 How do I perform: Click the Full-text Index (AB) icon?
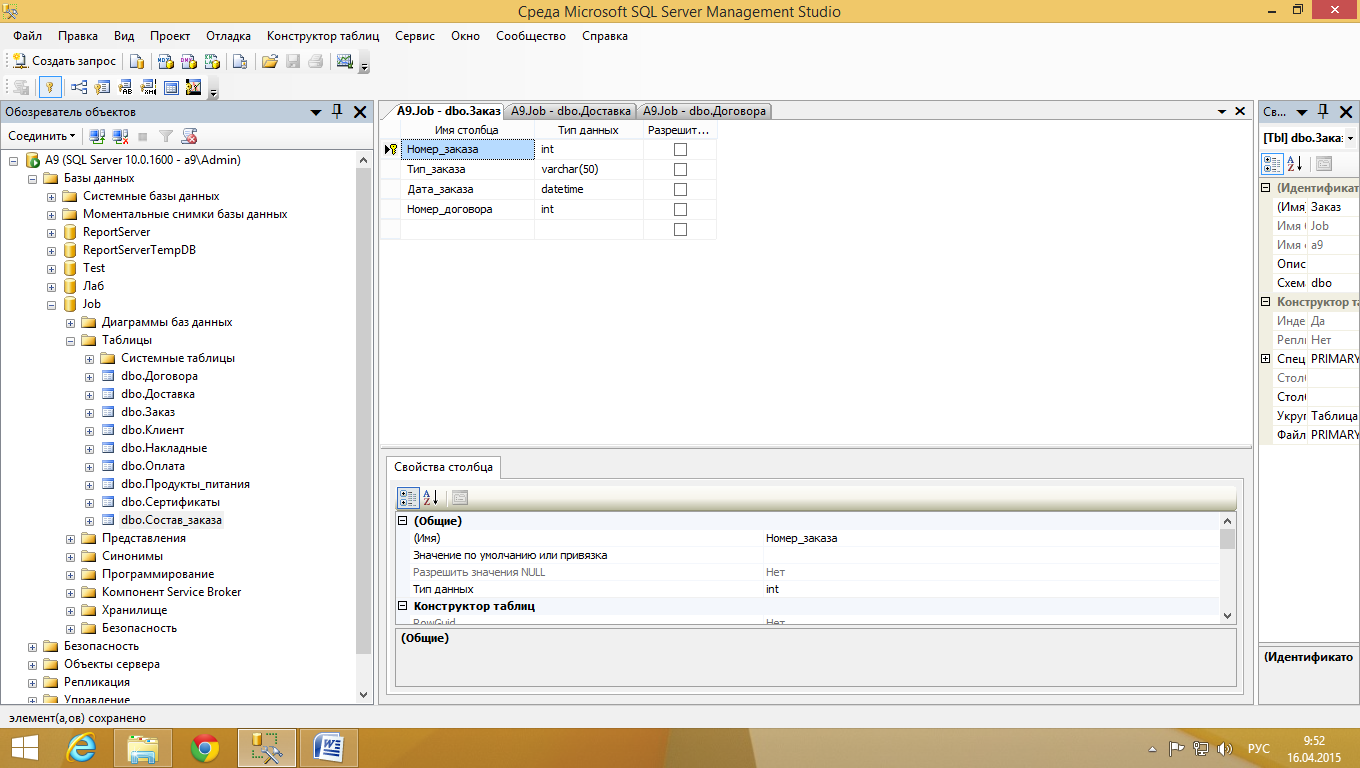125,87
